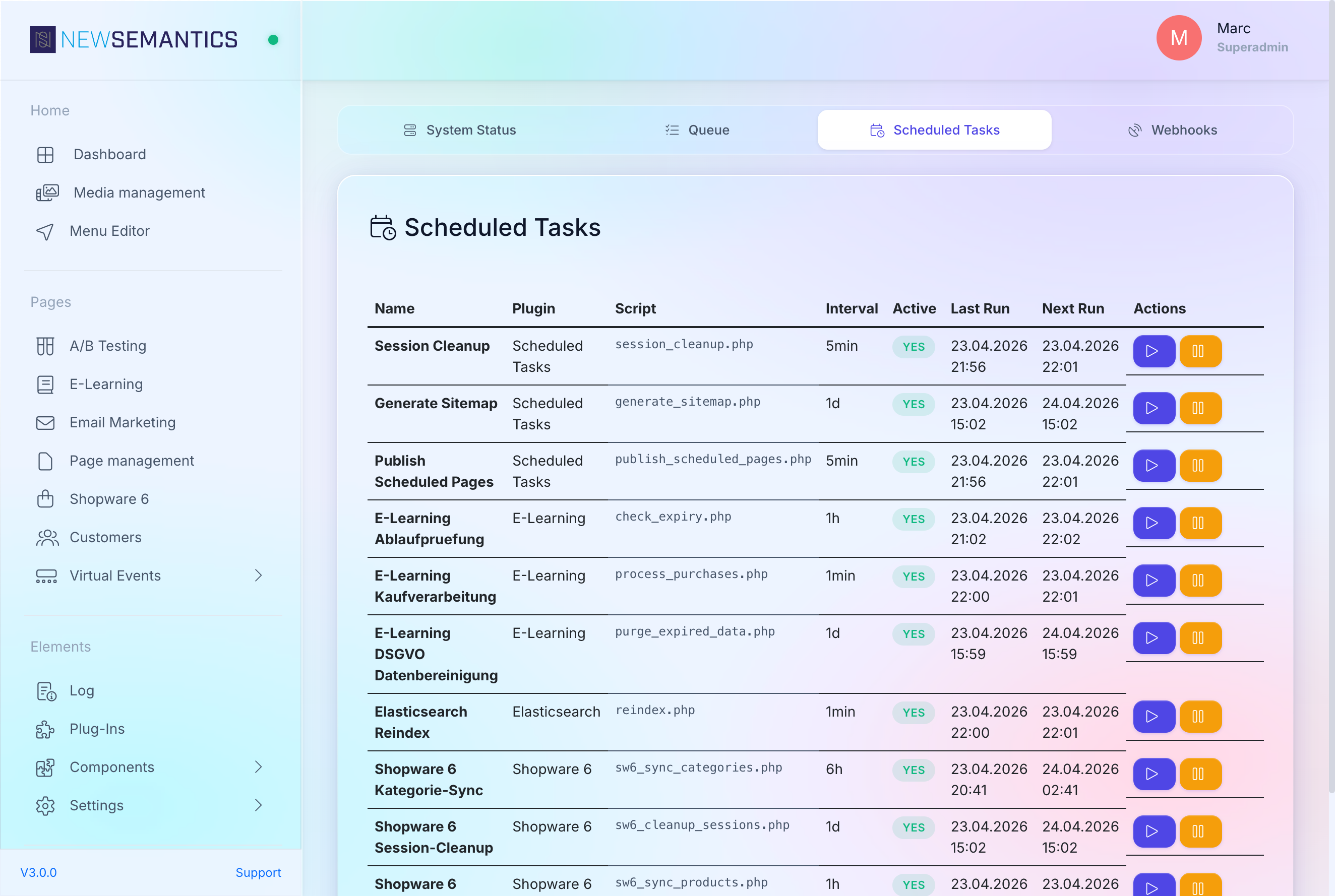Pause Shopware 6 Session-Cleanup task
1335x896 pixels.
point(1200,832)
